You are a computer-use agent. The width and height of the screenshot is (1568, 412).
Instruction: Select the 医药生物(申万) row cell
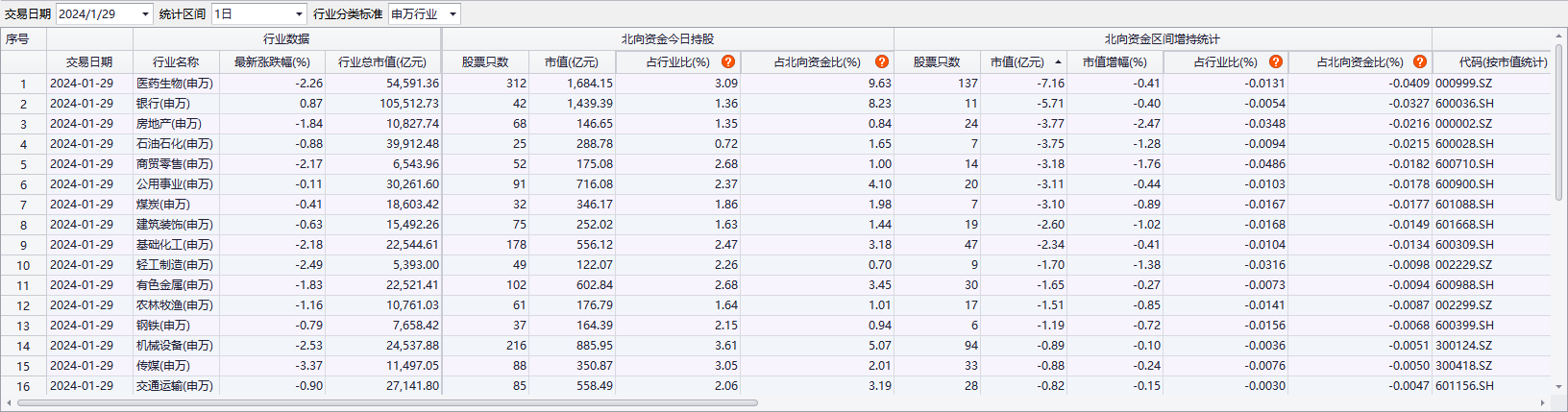coord(175,84)
